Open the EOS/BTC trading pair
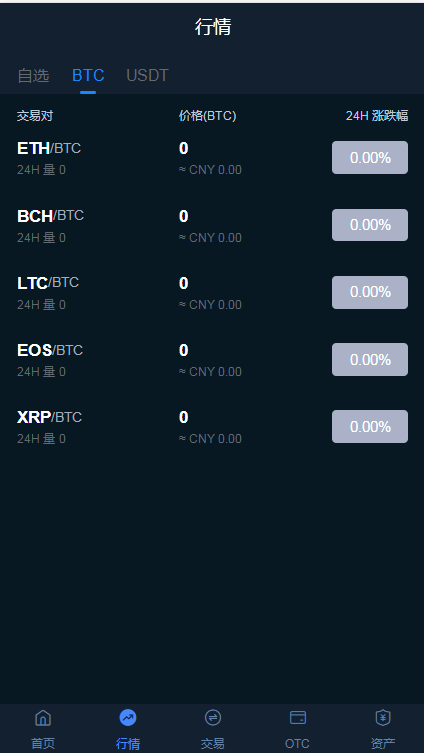424x753 pixels. point(212,360)
